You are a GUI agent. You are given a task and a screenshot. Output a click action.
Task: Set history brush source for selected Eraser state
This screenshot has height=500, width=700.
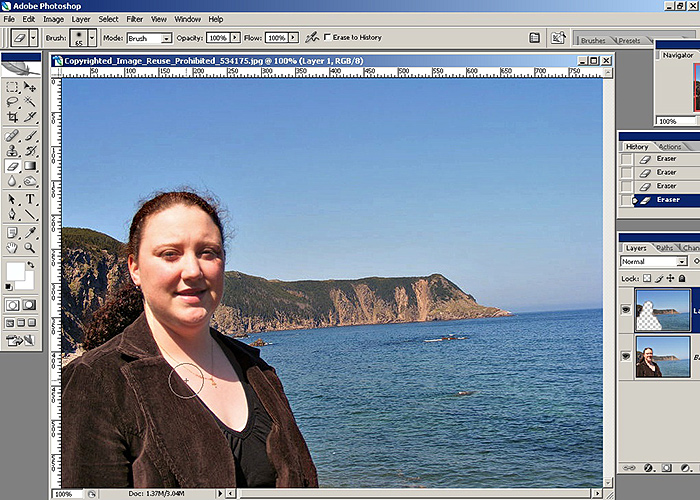[x=626, y=200]
